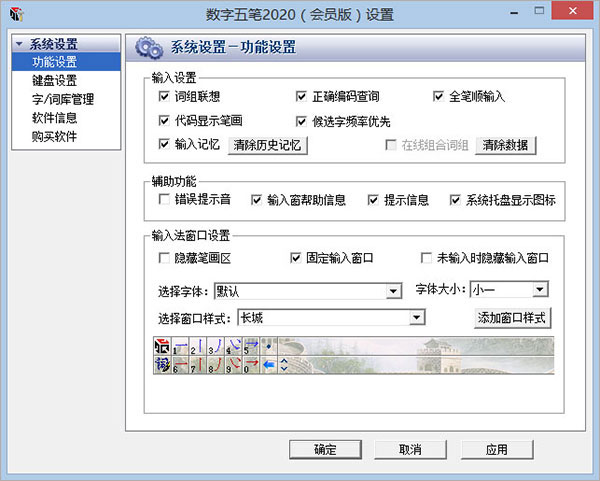
Task: Click the red vertical stroke key 7
Action: coord(198,365)
